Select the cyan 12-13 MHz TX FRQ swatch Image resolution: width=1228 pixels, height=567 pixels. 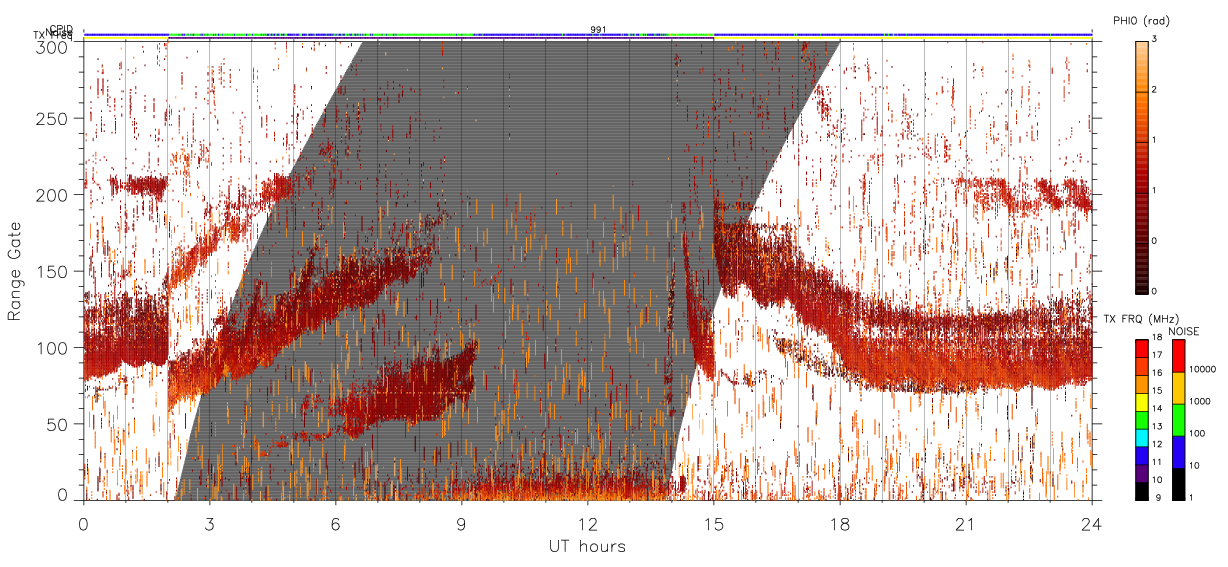1142,437
